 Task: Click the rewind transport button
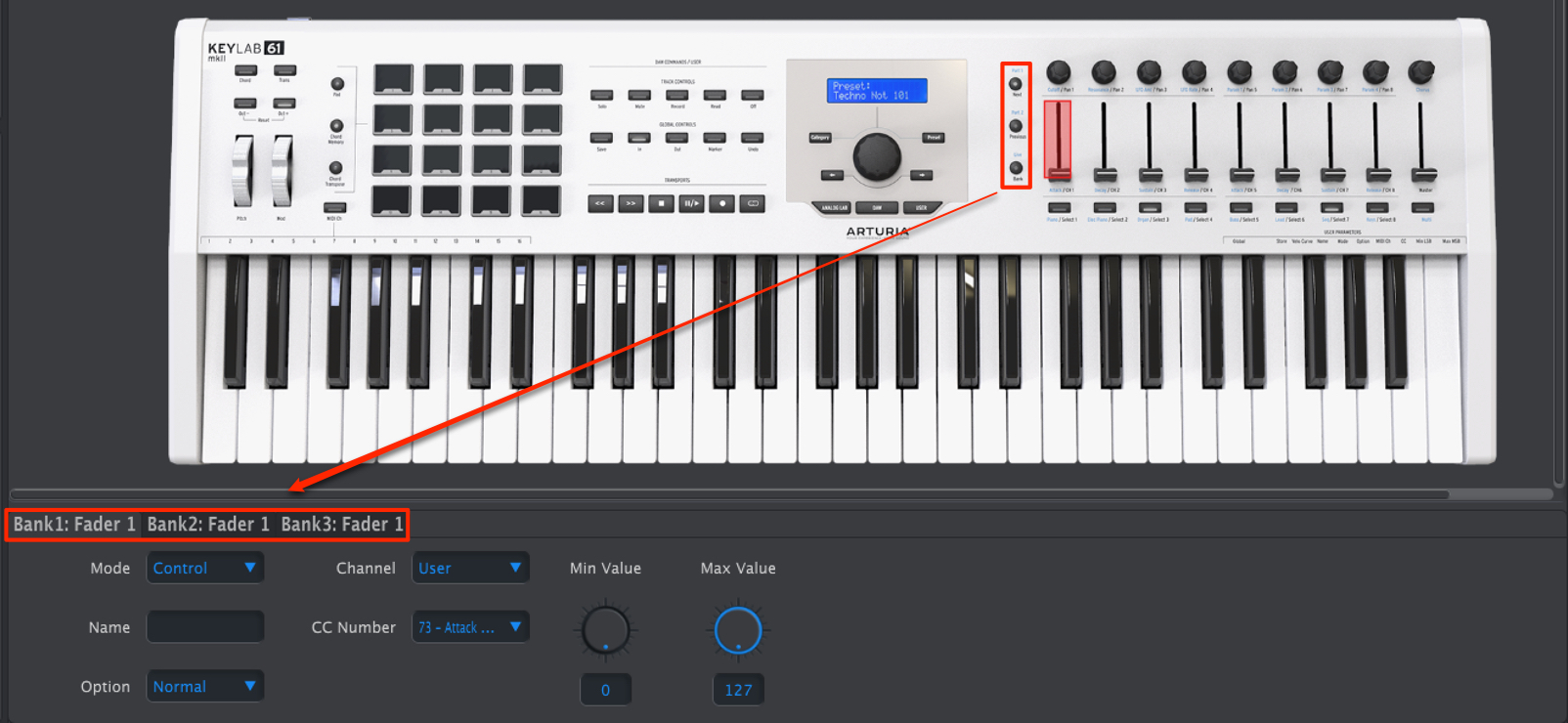(600, 203)
